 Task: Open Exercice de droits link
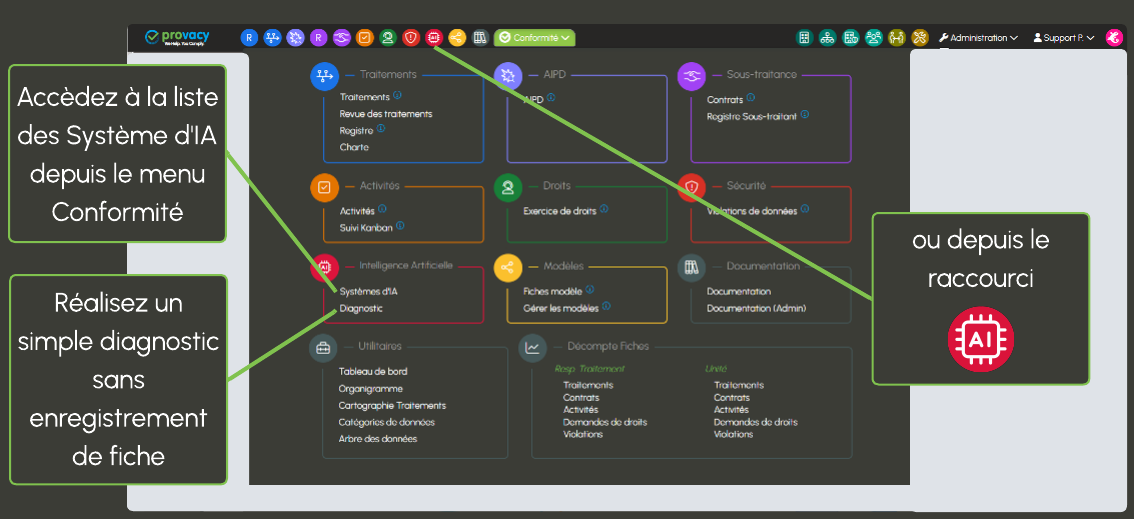(560, 211)
